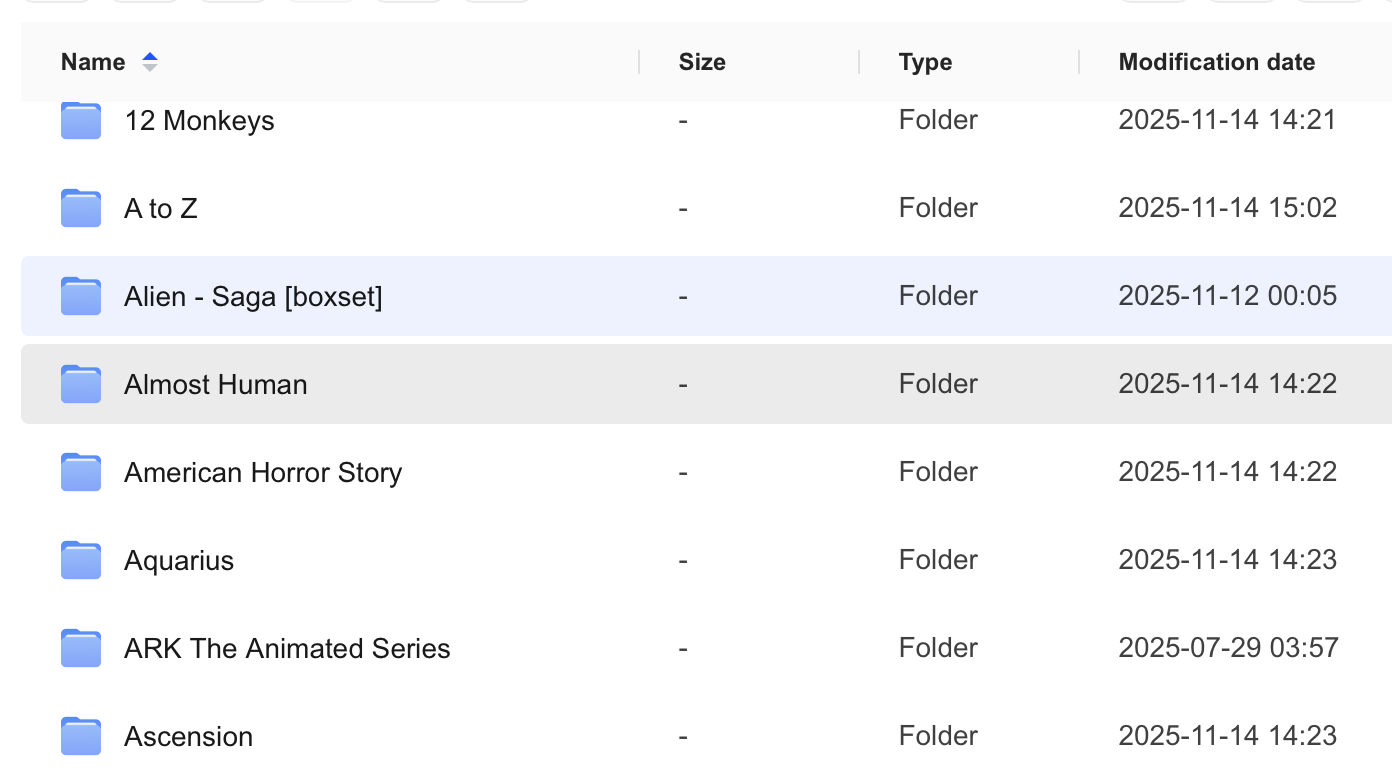
Task: Click the ARK The Animated Series folder icon
Action: tap(81, 649)
